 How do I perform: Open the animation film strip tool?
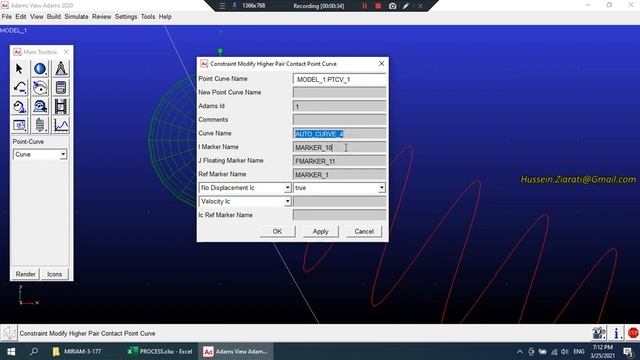point(61,107)
